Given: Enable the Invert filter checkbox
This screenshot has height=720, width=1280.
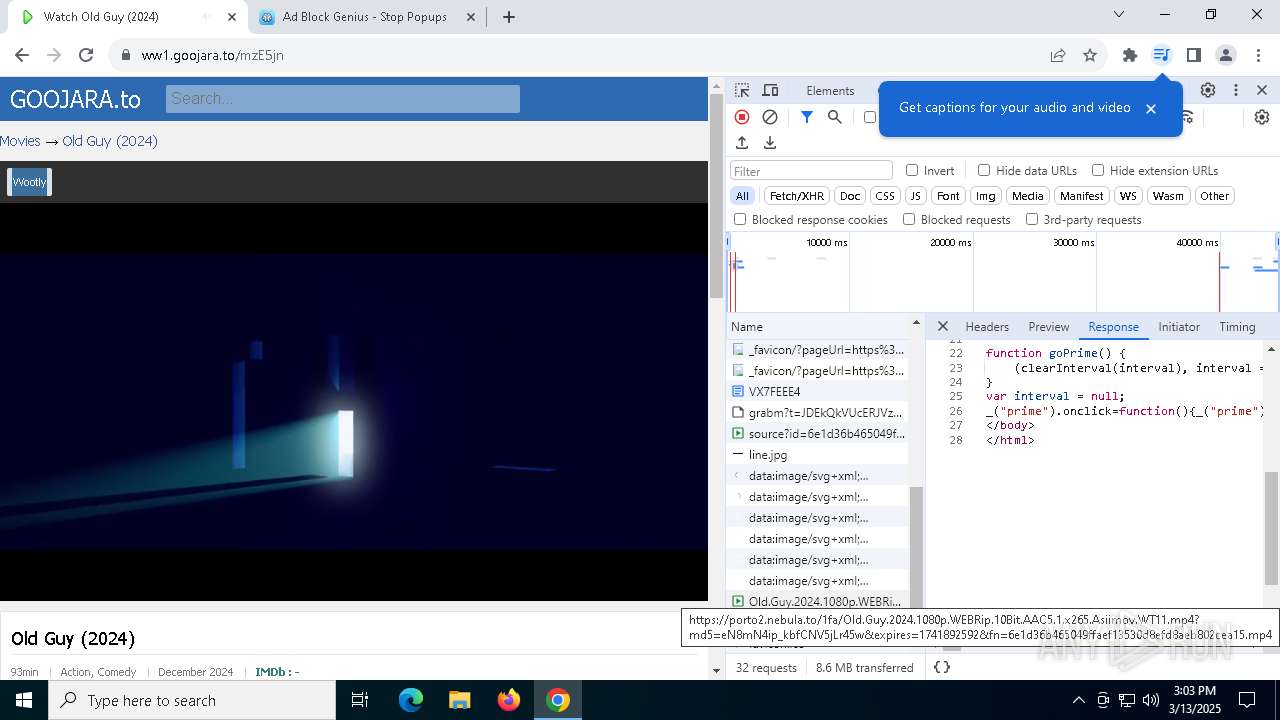Looking at the screenshot, I should (x=912, y=170).
